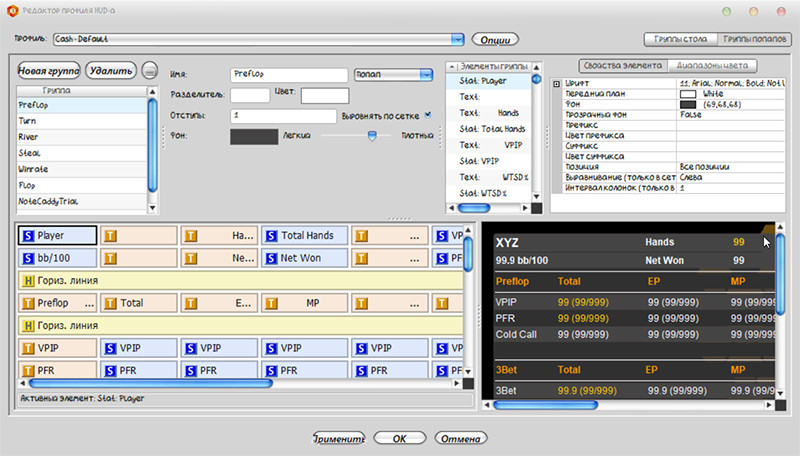This screenshot has width=800, height=456.
Task: Toggle the Выровнять по сетке checkbox
Action: tap(428, 114)
